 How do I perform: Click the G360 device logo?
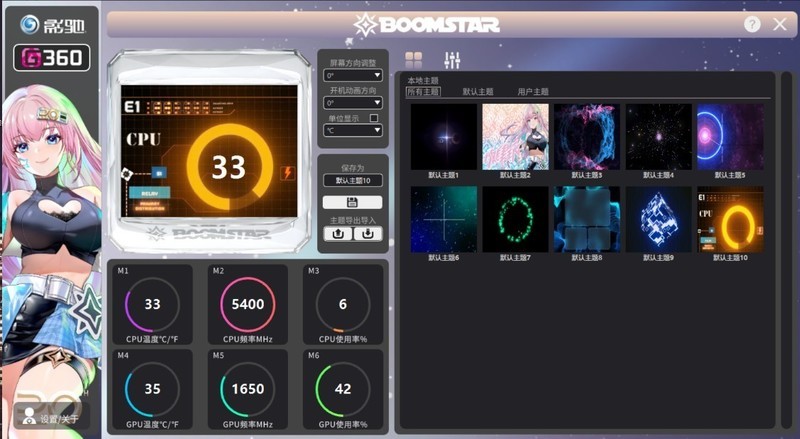coord(52,58)
